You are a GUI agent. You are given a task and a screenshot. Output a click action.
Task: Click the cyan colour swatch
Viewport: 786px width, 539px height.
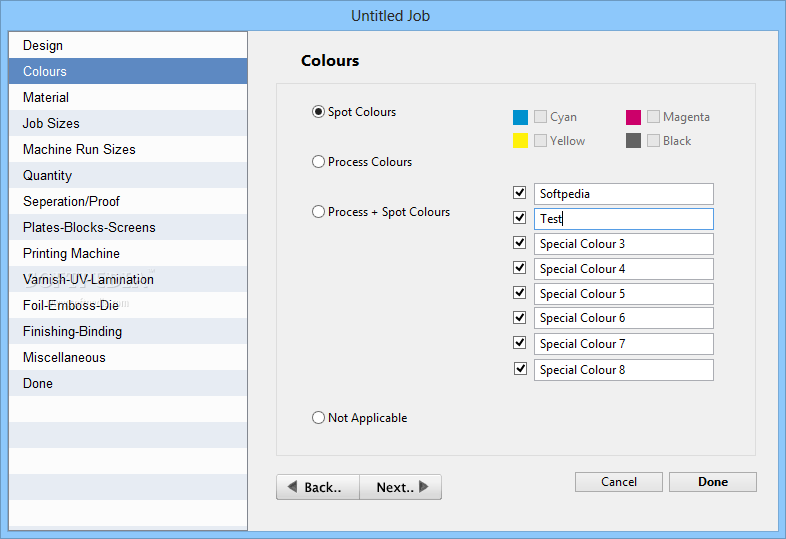point(520,117)
